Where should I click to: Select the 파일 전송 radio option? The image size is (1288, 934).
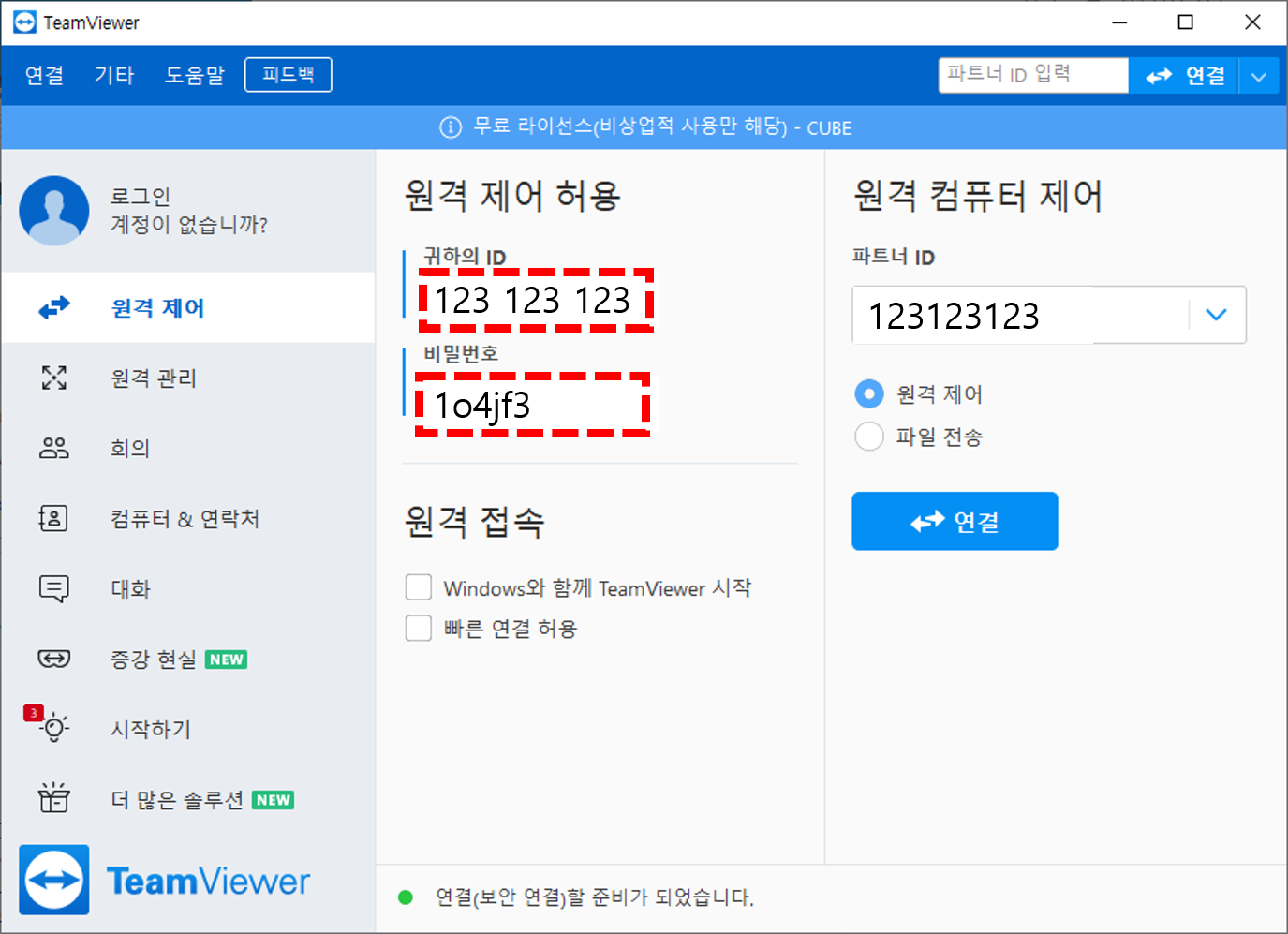[x=869, y=437]
